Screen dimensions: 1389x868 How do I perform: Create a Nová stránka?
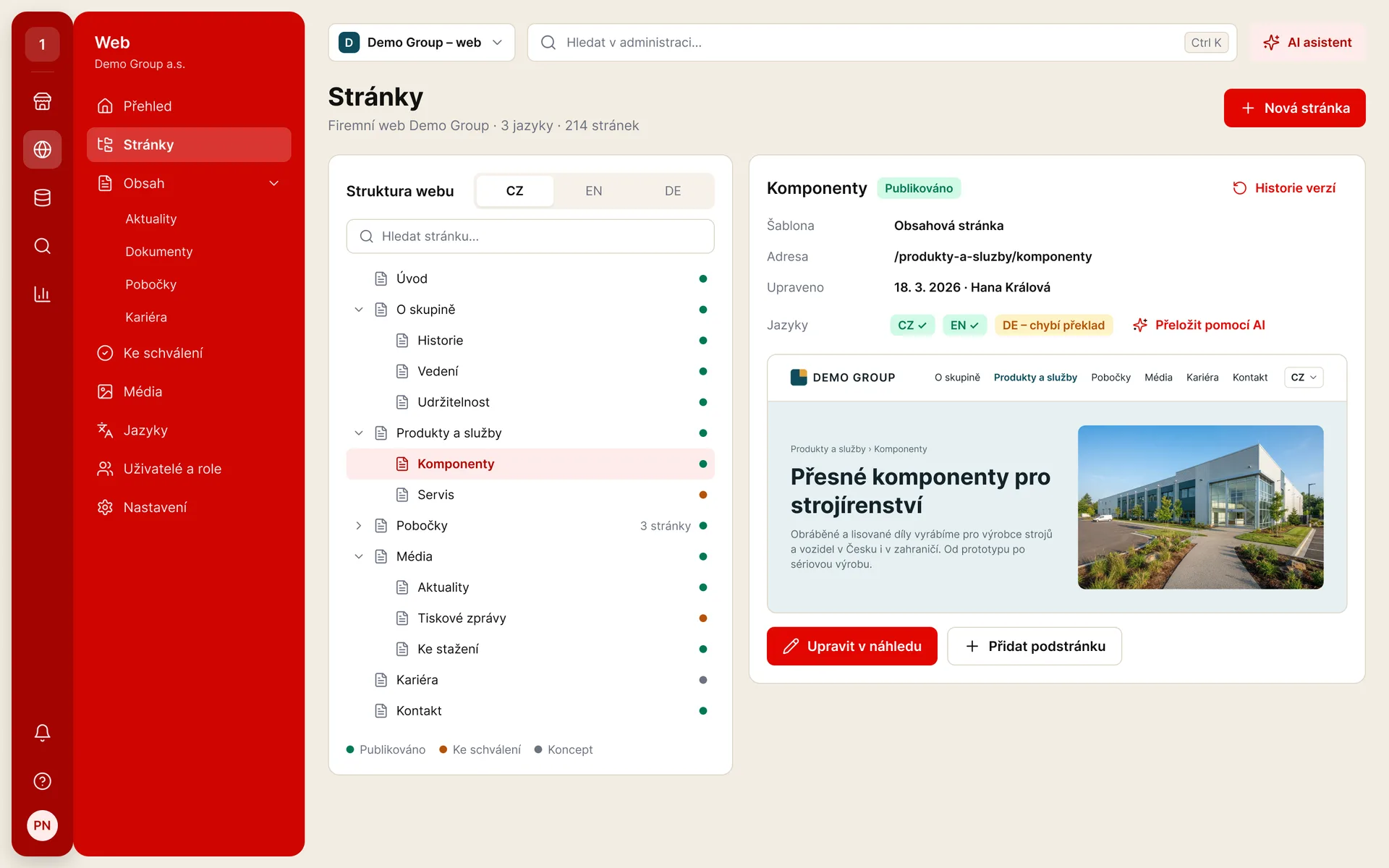(x=1294, y=108)
